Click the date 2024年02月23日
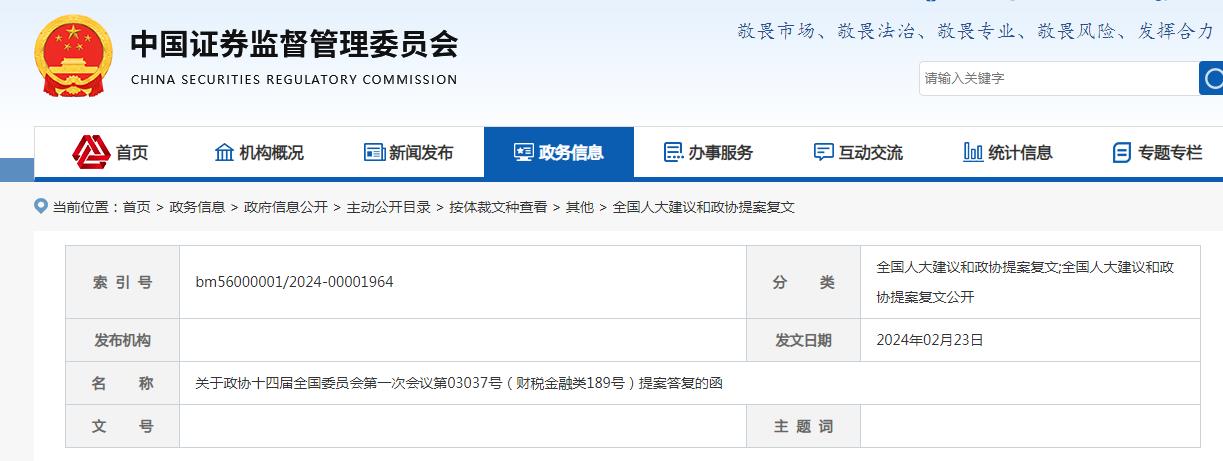The height and width of the screenshot is (461, 1223). [x=930, y=340]
